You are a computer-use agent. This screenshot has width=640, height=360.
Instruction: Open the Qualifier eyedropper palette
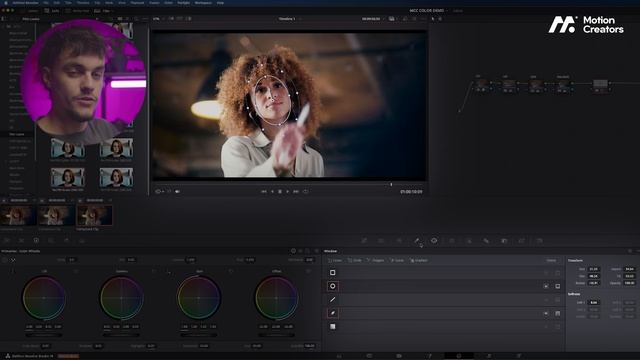point(417,241)
